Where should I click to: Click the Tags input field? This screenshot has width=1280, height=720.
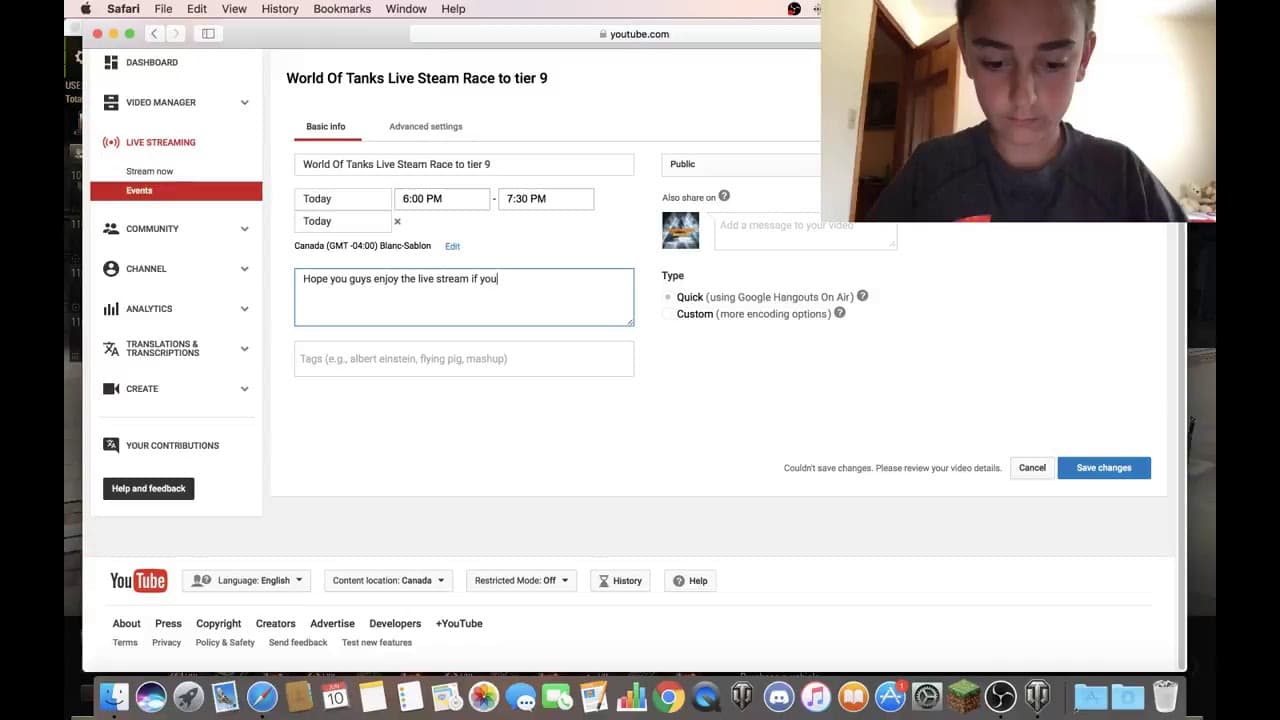pyautogui.click(x=464, y=359)
